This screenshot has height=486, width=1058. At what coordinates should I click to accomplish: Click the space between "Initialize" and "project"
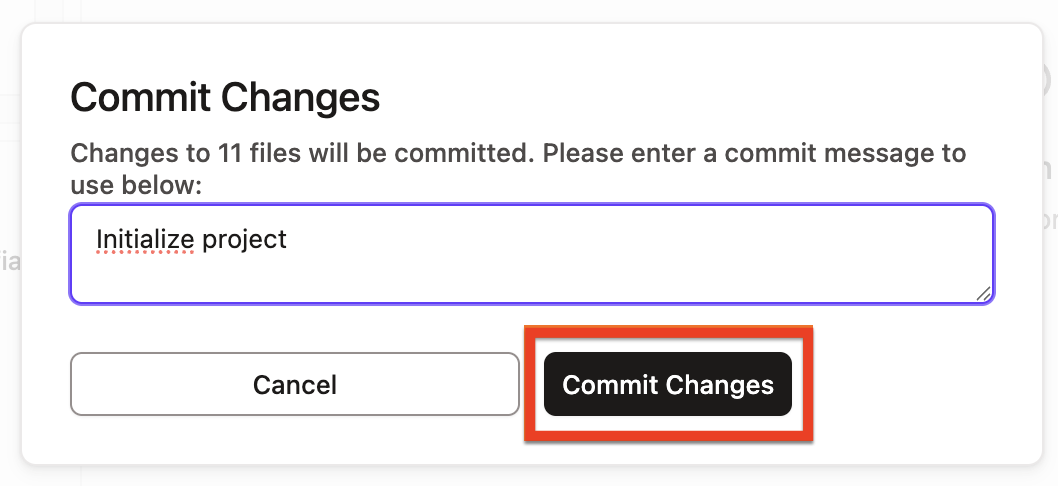coord(197,240)
